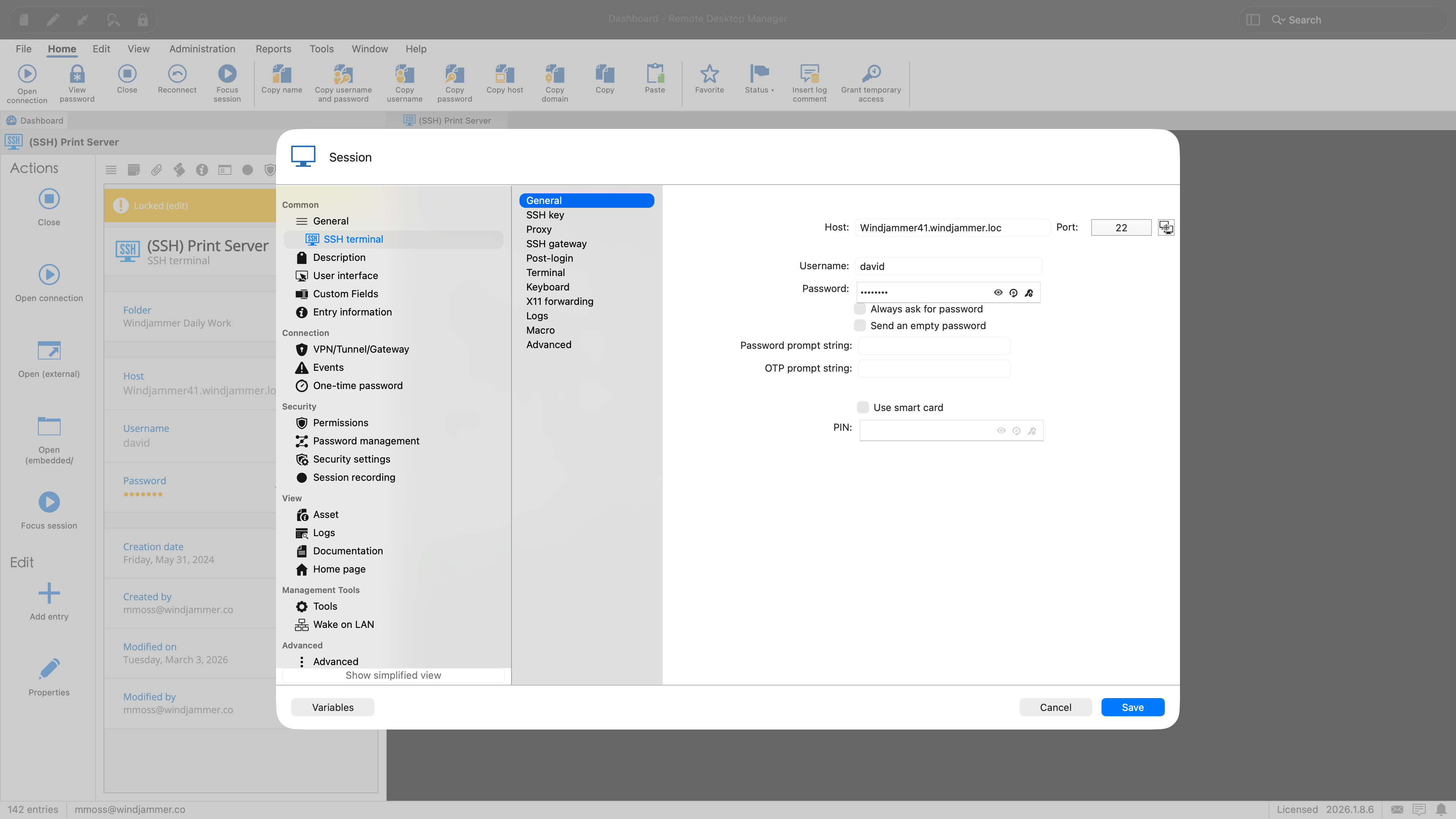Check Send an empty password

[x=860, y=326]
